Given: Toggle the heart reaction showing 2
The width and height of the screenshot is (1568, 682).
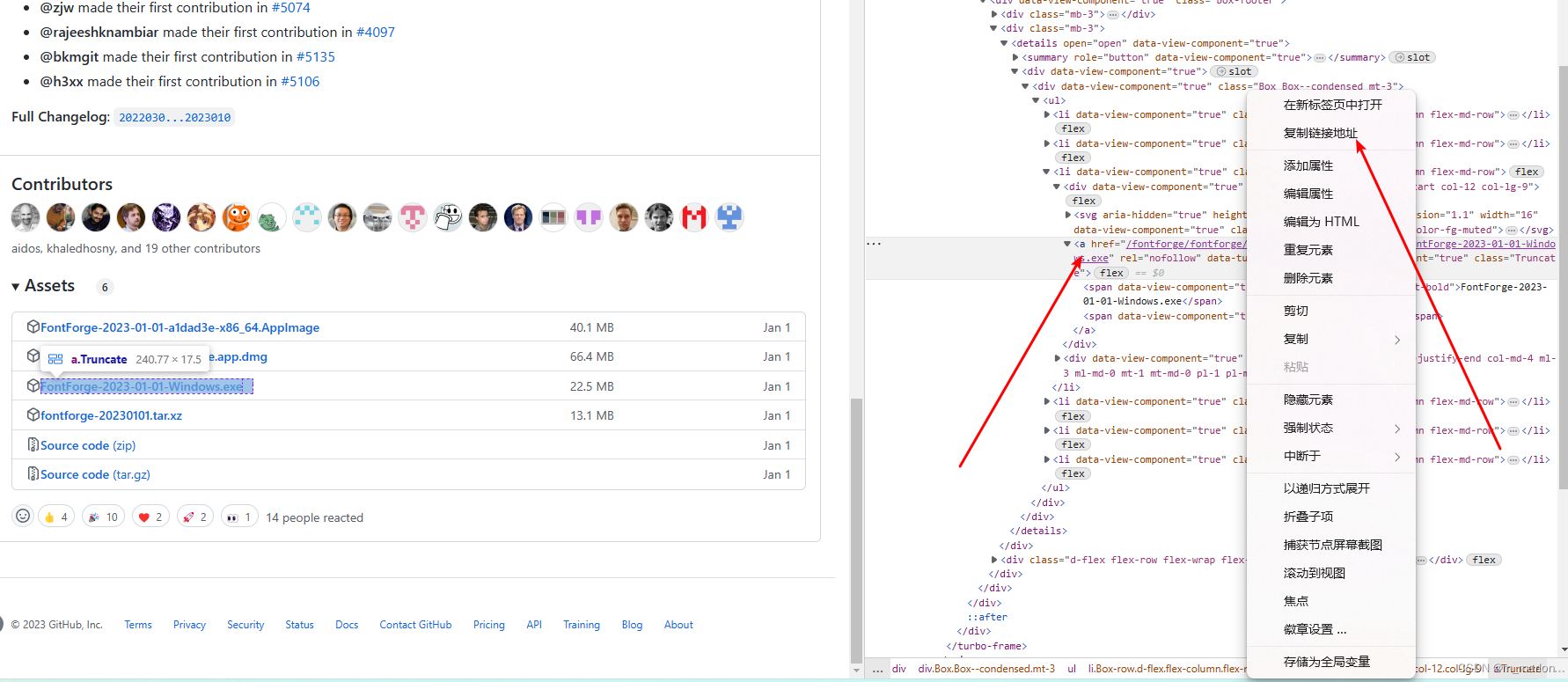Looking at the screenshot, I should click(151, 517).
